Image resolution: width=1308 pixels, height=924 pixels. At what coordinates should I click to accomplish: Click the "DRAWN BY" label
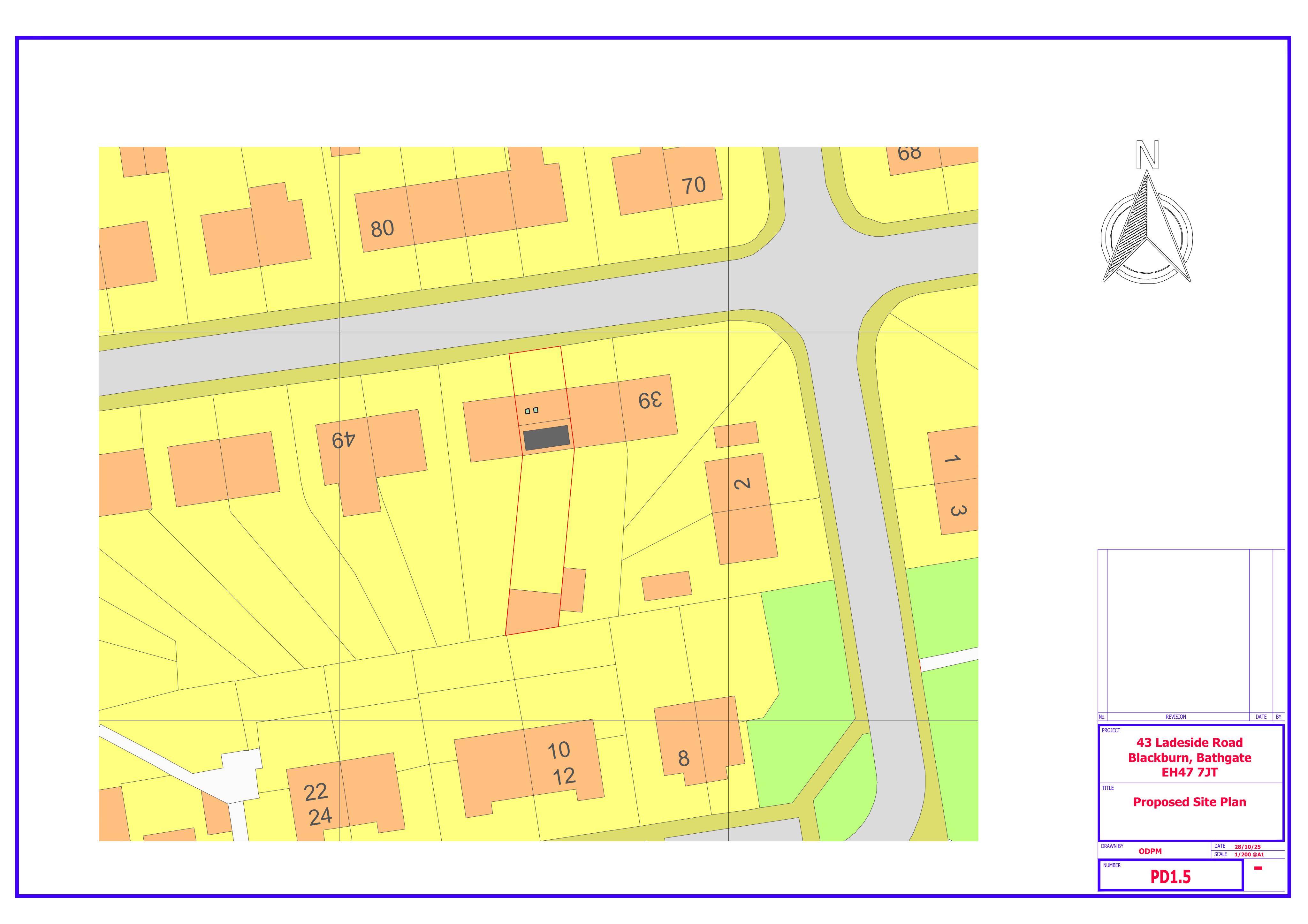[1112, 846]
